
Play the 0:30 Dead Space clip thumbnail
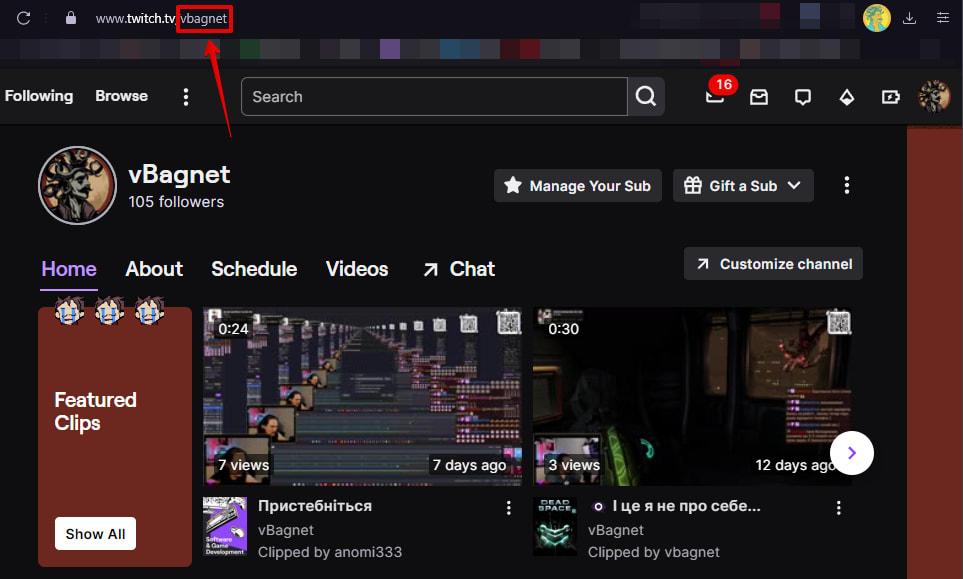[692, 397]
